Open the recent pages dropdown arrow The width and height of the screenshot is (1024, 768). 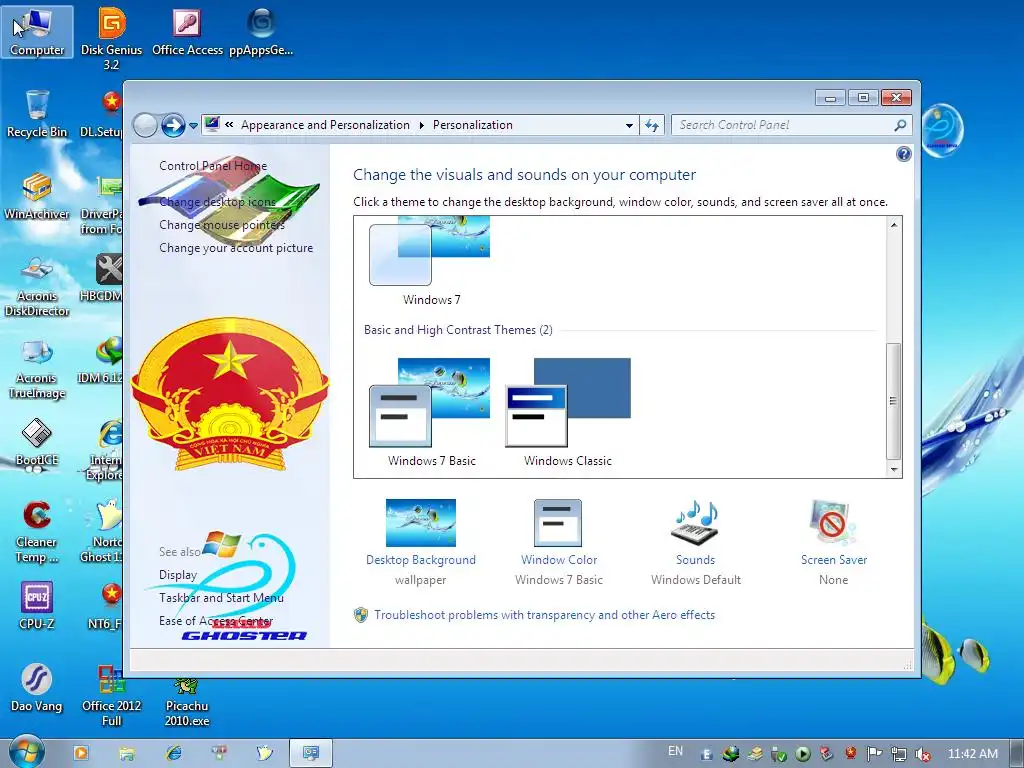[193, 125]
